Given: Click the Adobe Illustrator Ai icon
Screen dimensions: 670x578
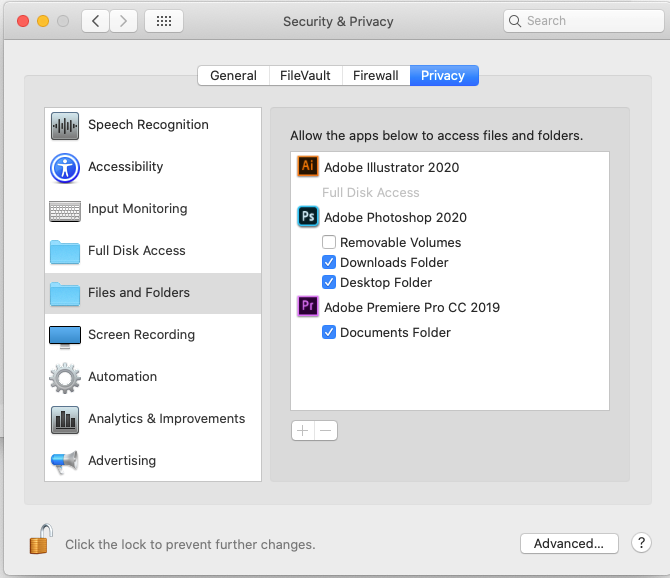Looking at the screenshot, I should coord(308,166).
